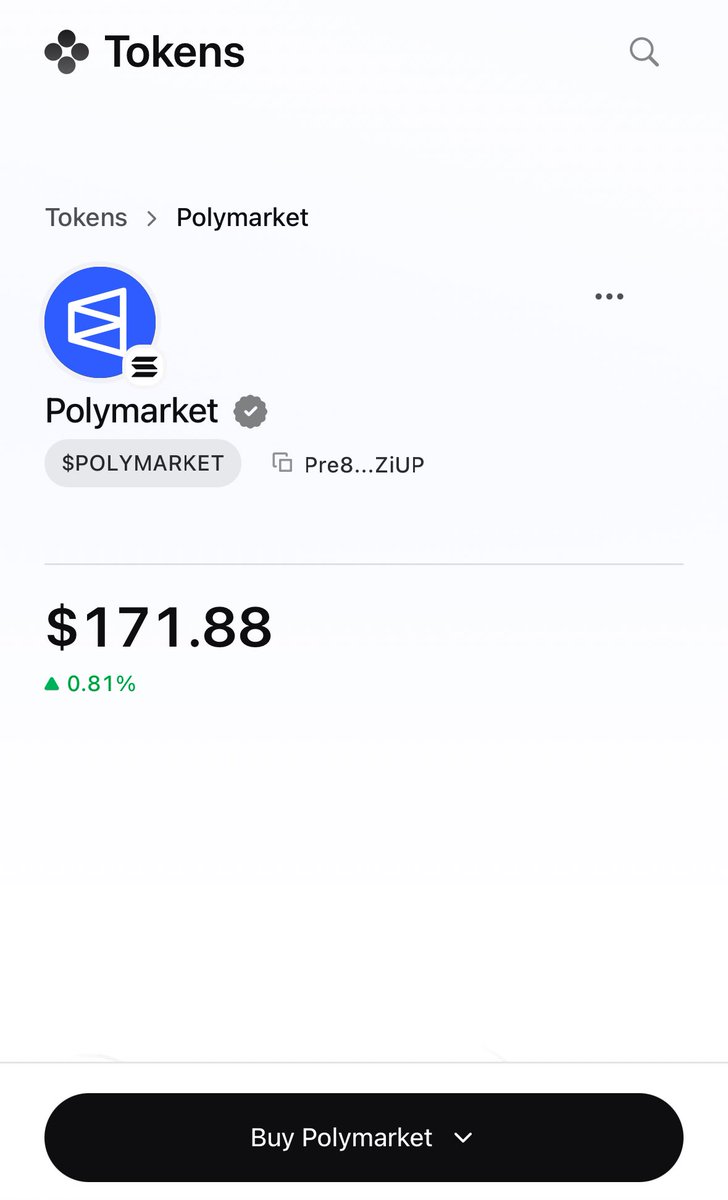The height and width of the screenshot is (1200, 728).
Task: Click the horizontal divider above the price
Action: [364, 564]
